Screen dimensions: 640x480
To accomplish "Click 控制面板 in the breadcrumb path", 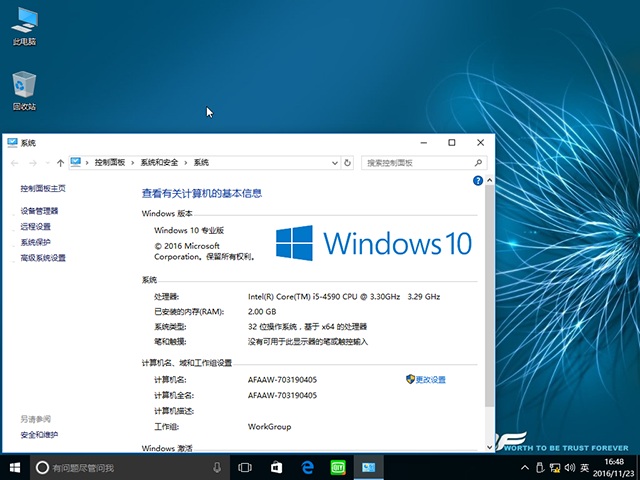I will pos(110,162).
